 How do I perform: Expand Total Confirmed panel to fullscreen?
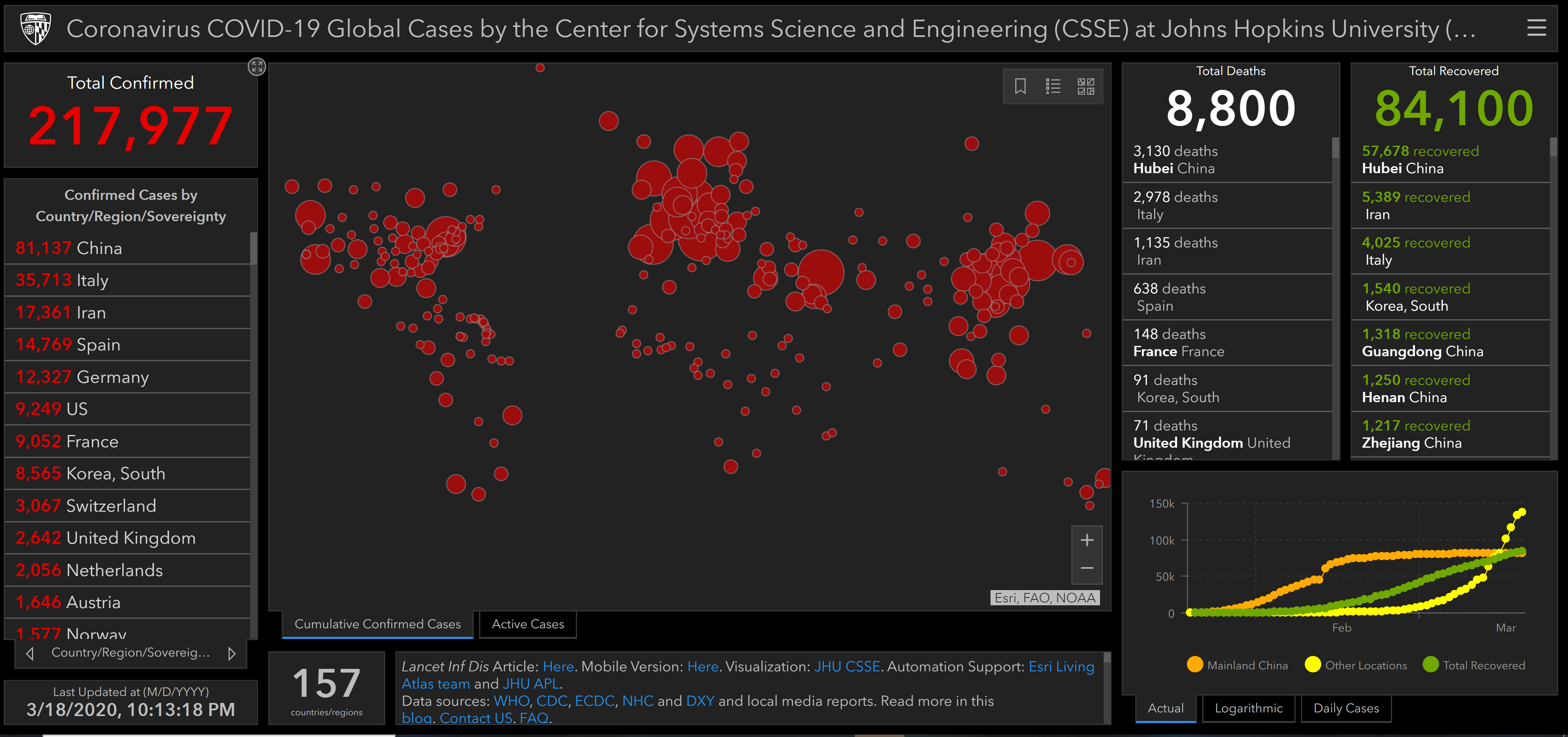pos(257,66)
